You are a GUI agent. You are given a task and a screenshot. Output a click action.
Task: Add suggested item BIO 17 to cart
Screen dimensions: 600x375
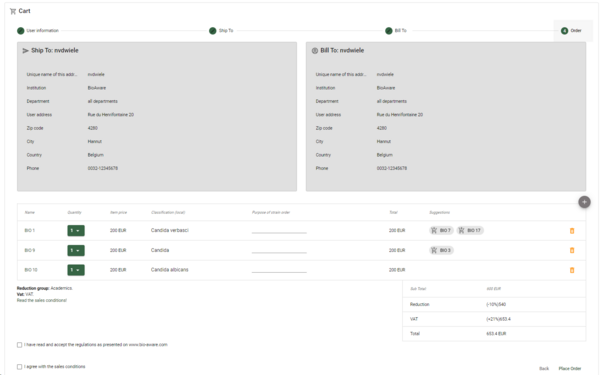click(470, 230)
